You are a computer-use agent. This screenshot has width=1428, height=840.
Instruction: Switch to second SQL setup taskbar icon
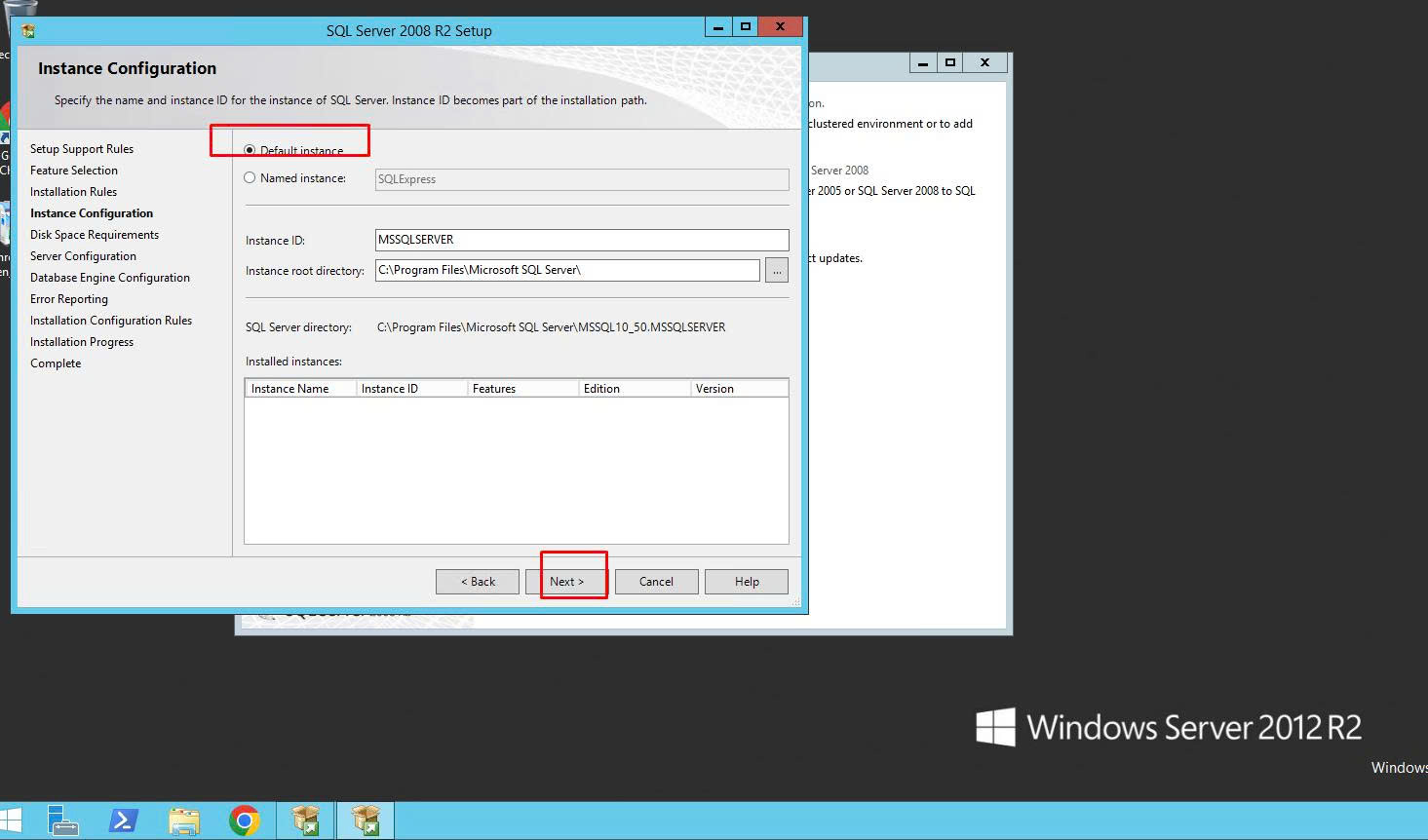click(x=366, y=821)
